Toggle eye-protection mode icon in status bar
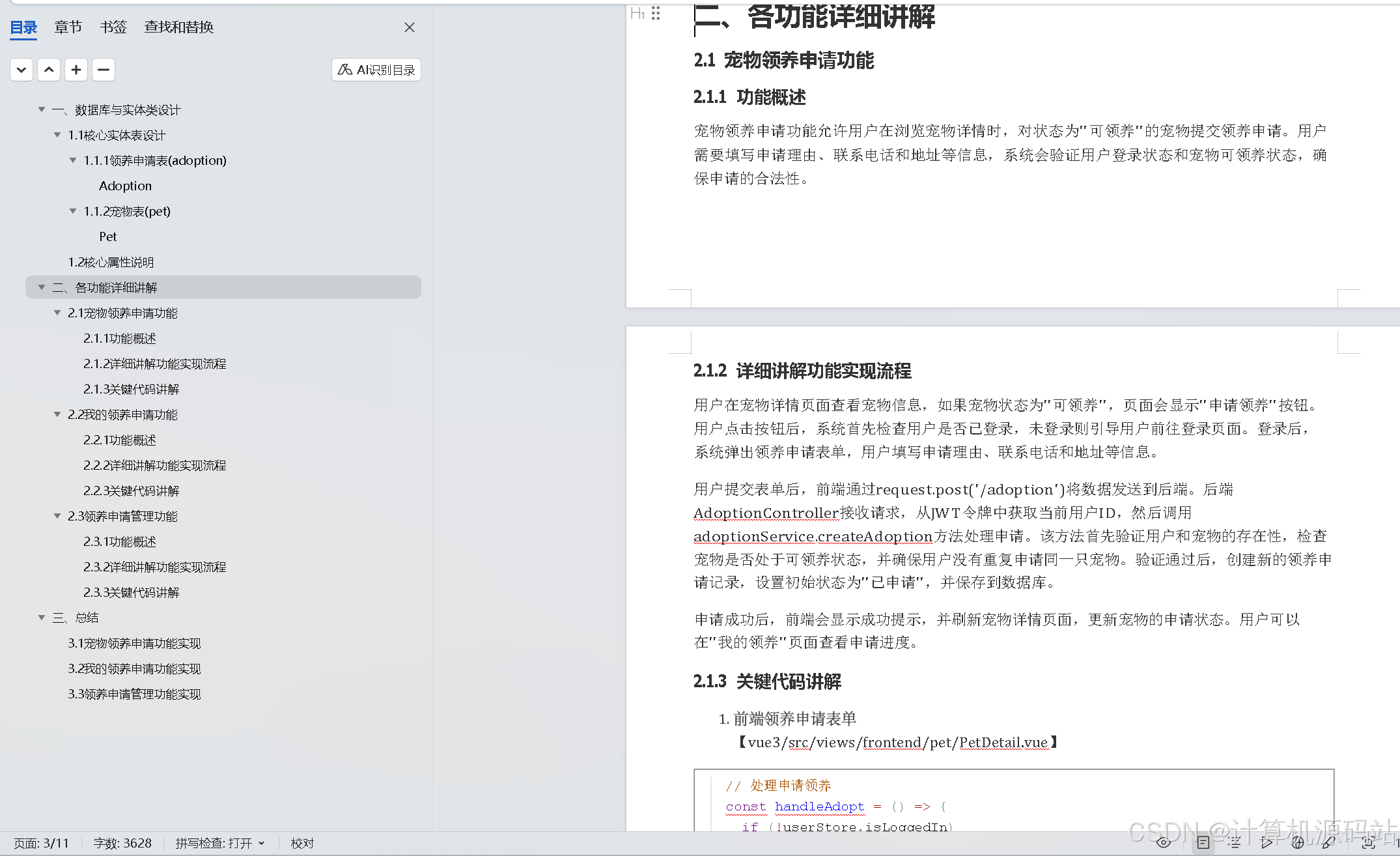Viewport: 1400px width, 856px height. (x=1164, y=843)
